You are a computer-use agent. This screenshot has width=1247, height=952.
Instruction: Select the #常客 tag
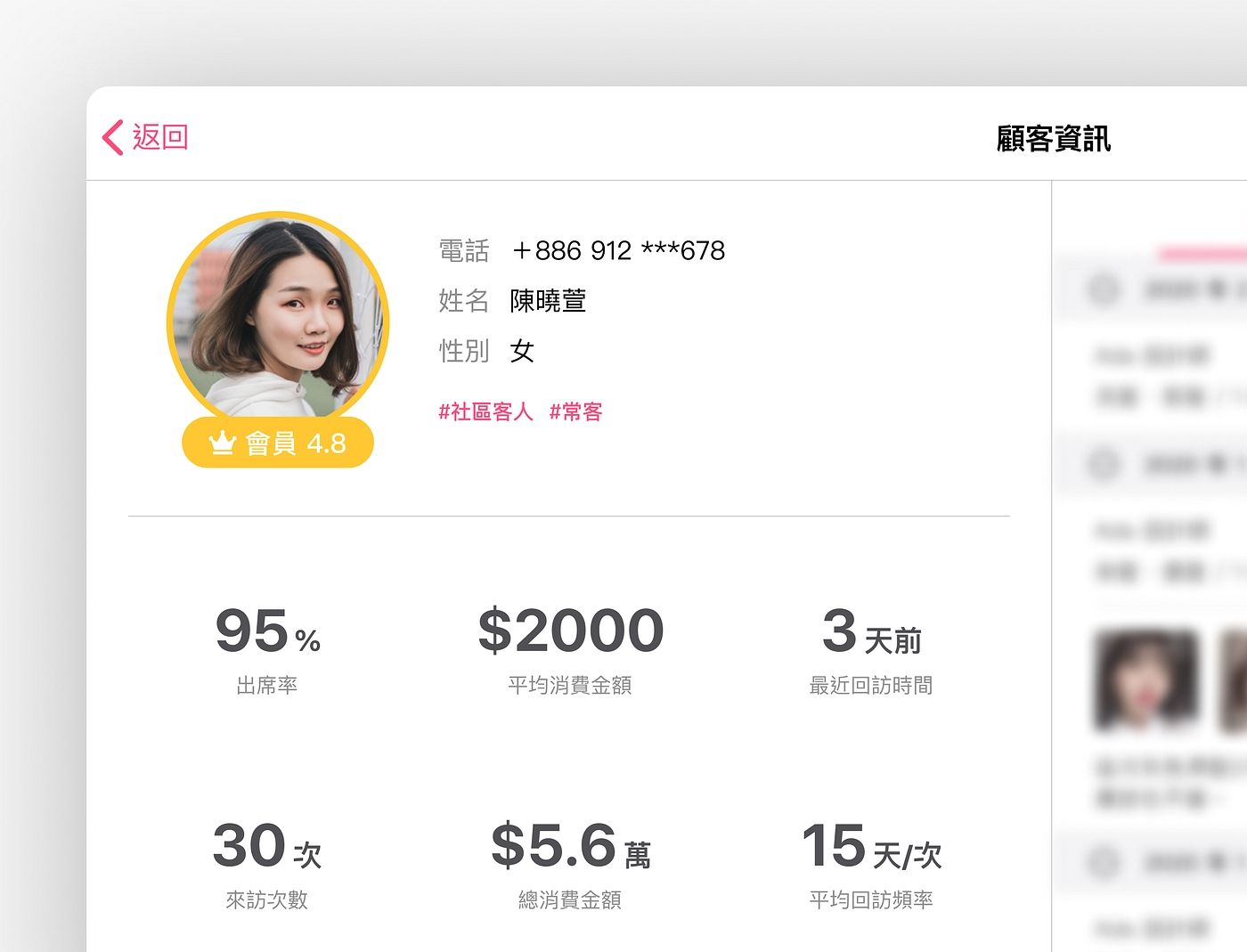(576, 411)
